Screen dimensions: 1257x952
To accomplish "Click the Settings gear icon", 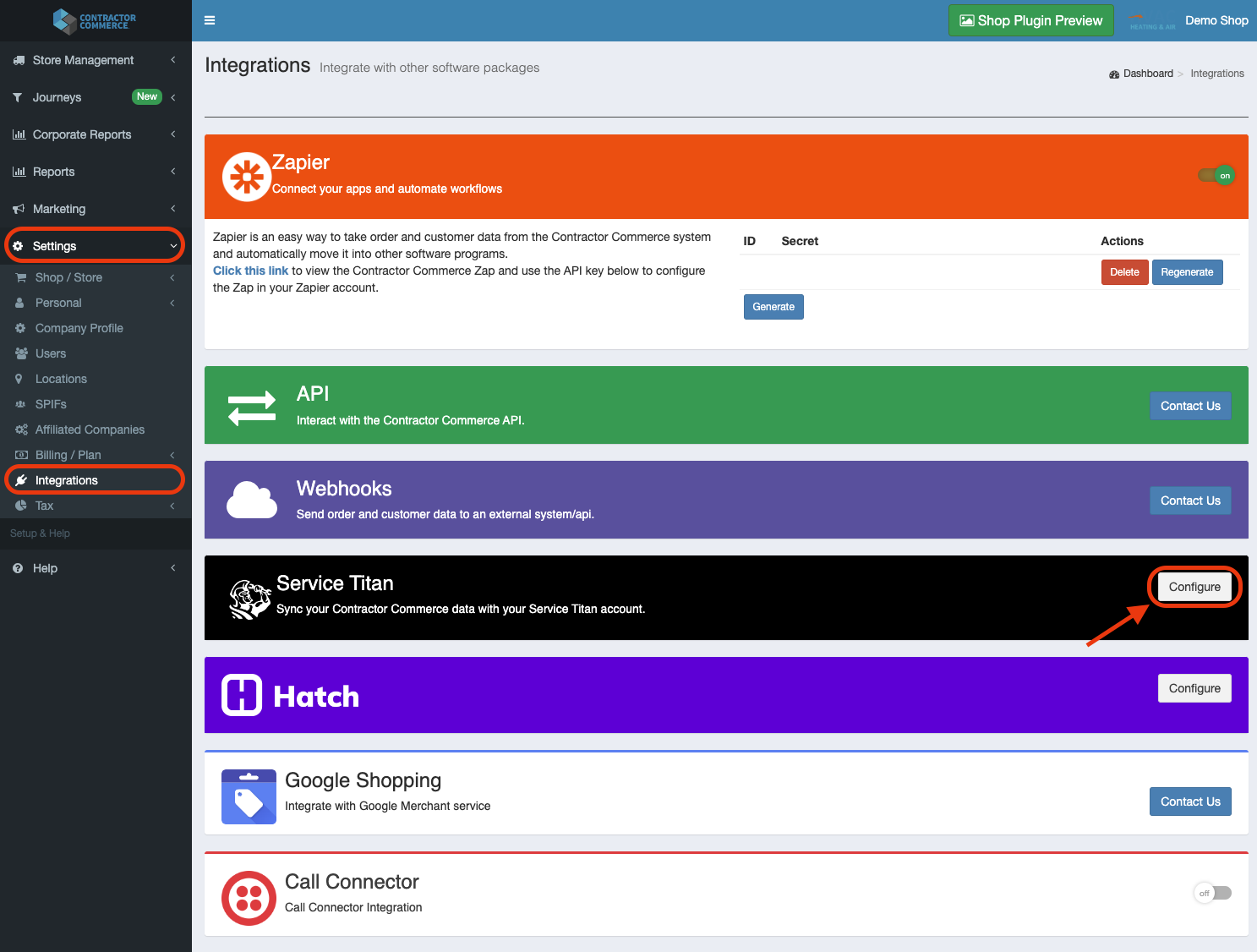I will 18,246.
